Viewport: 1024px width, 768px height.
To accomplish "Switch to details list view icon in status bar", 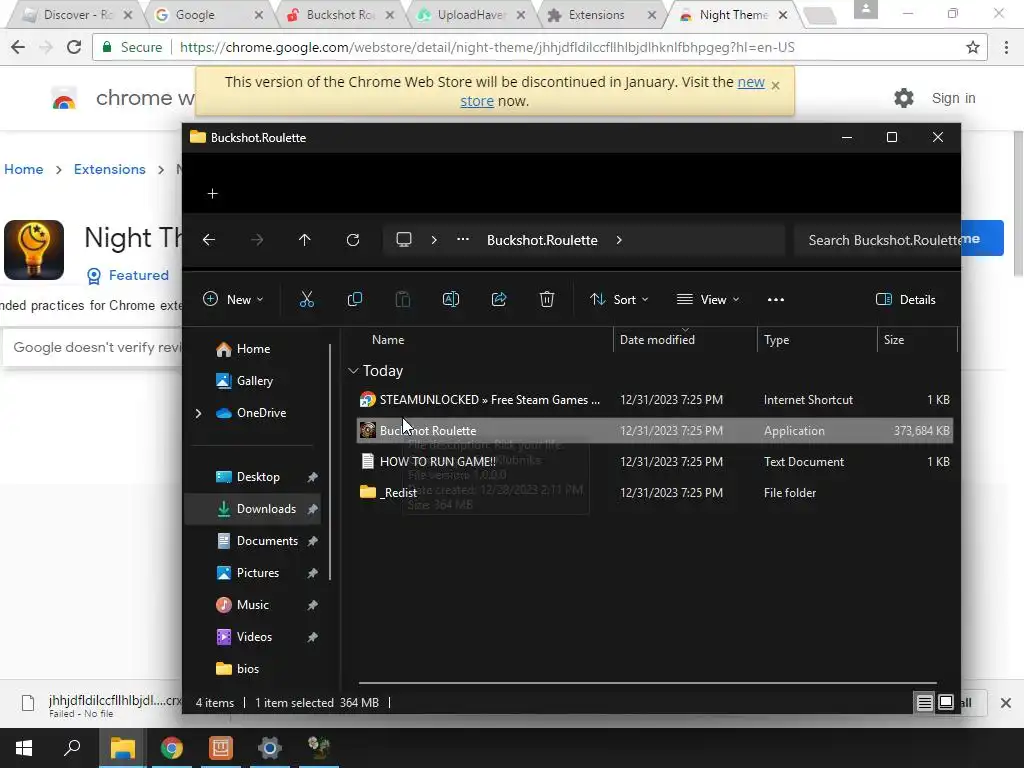I will pos(924,703).
